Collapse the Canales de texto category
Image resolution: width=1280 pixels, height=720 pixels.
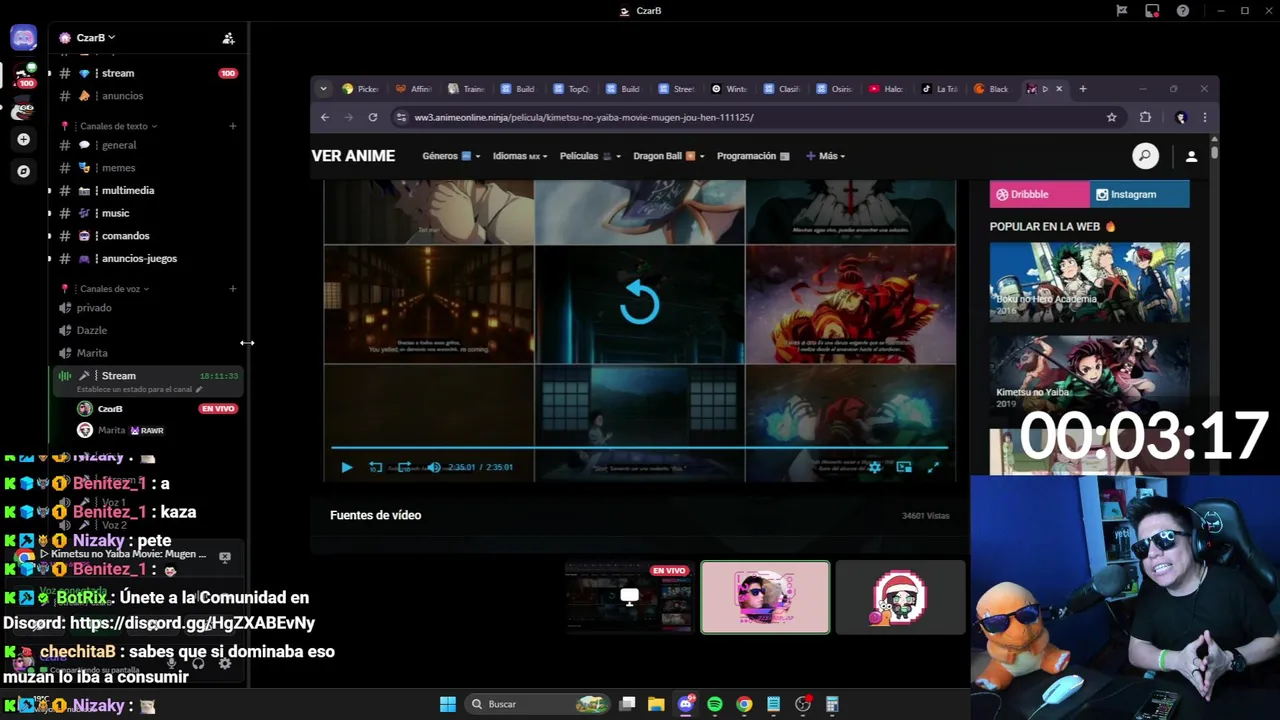pos(118,126)
